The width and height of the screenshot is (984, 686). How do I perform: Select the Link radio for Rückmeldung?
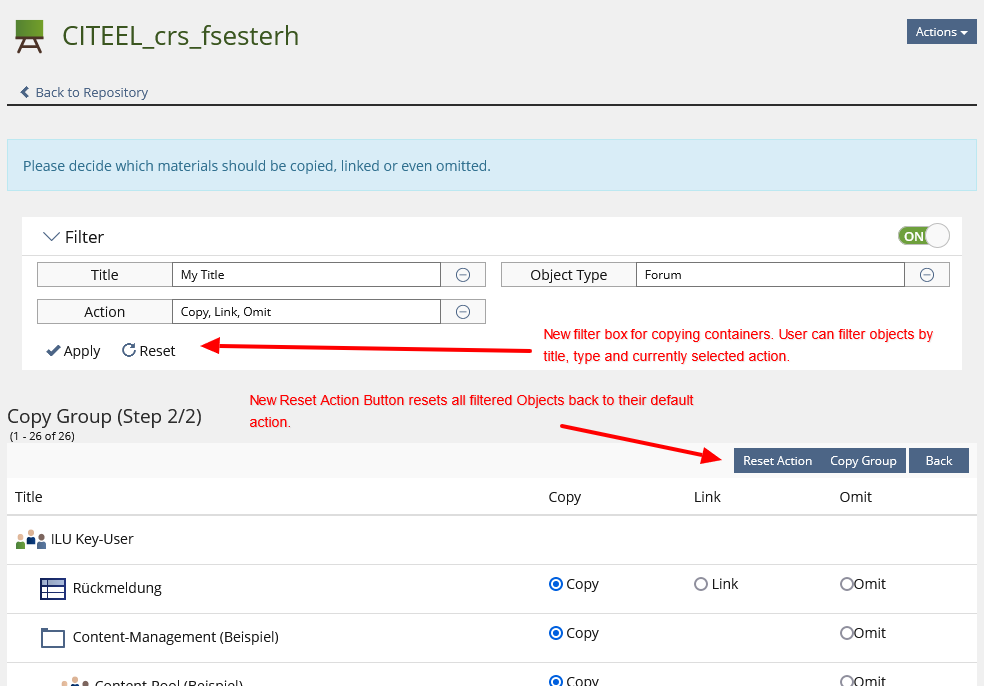(701, 584)
